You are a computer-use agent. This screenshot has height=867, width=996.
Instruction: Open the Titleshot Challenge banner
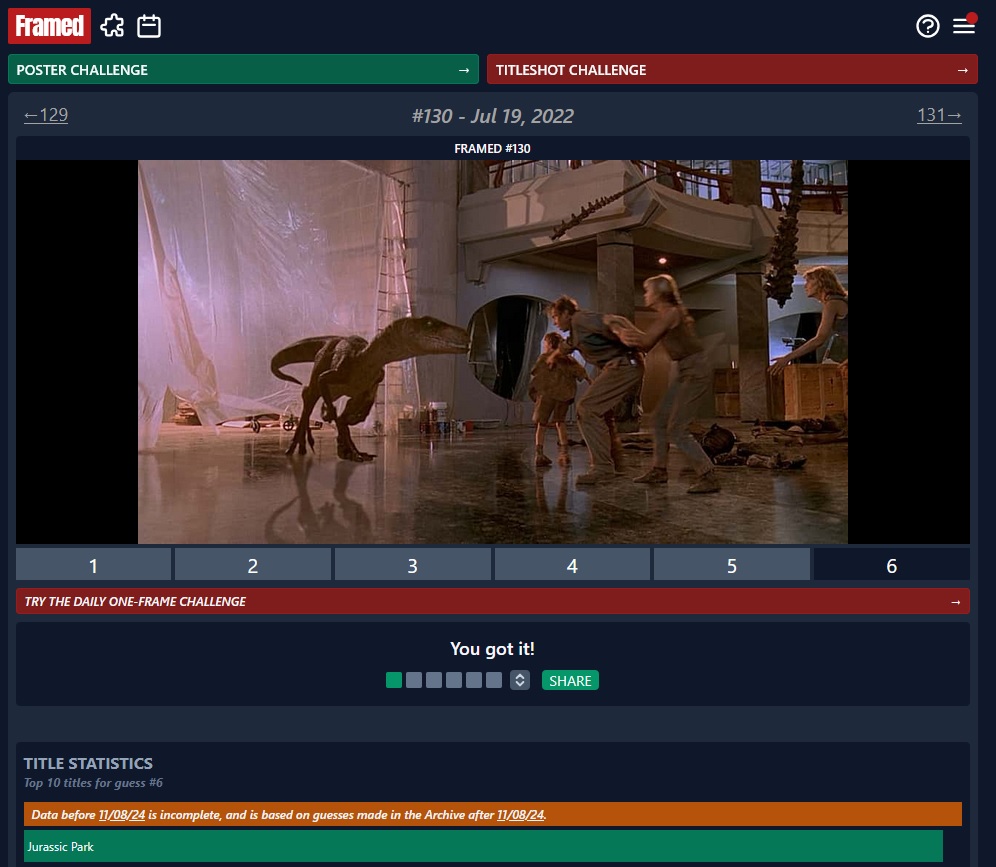click(732, 69)
